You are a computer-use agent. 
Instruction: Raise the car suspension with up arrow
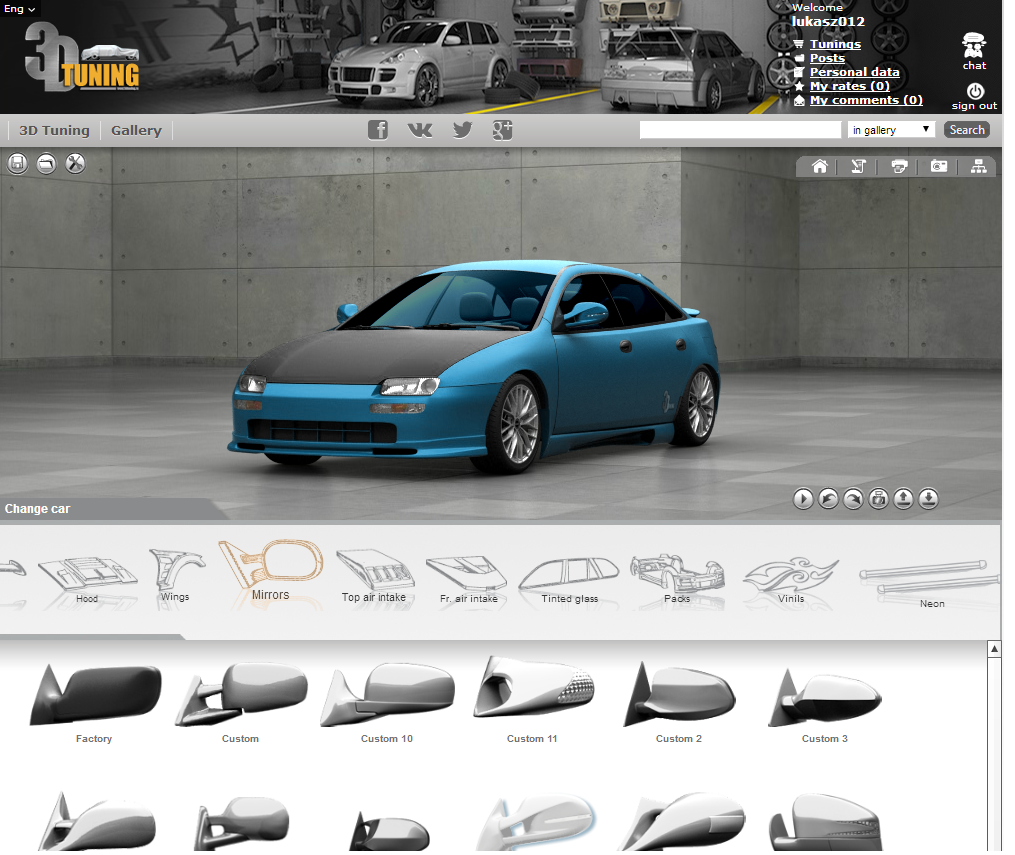click(903, 499)
